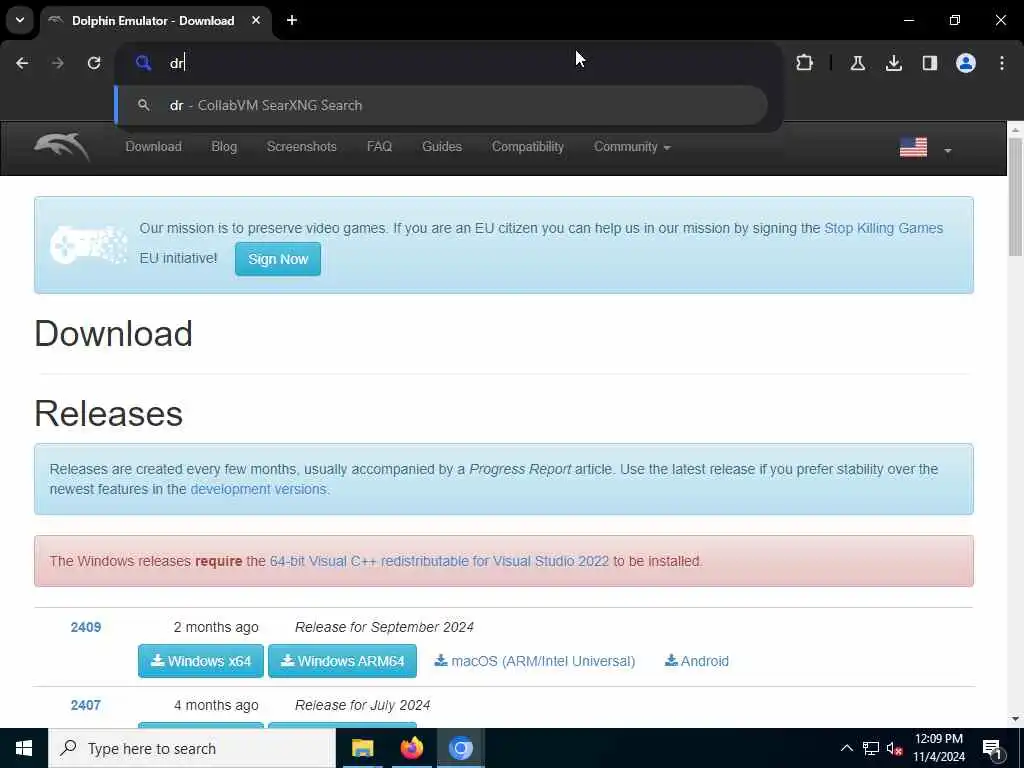Image resolution: width=1024 pixels, height=768 pixels.
Task: Open the tab search chevron
Action: 20,20
